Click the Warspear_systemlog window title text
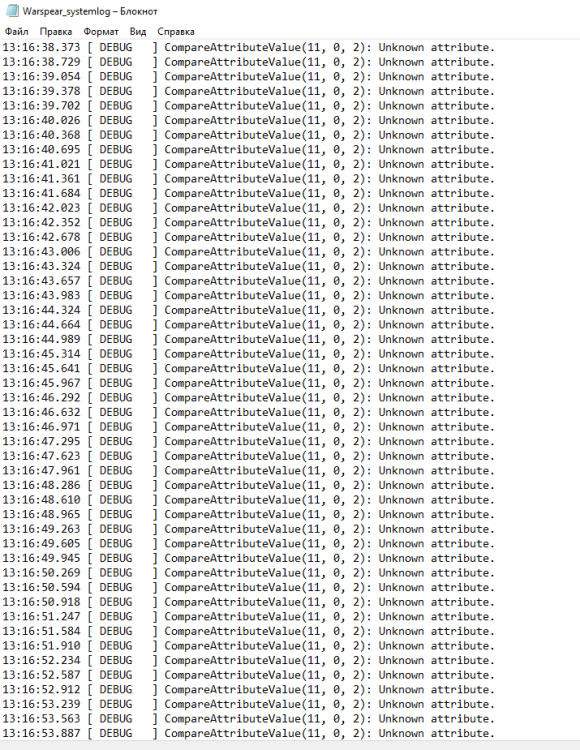Image resolution: width=580 pixels, height=750 pixels. 90,11
